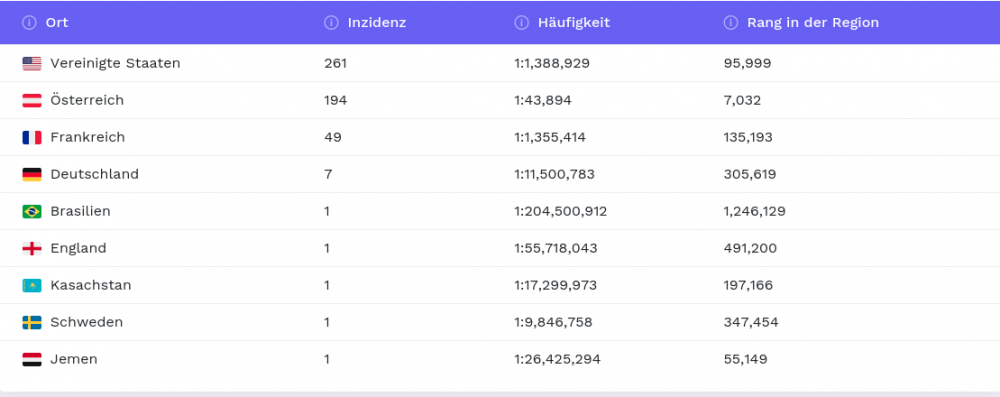The image size is (1000, 397).
Task: Click the German flag icon
Action: pyautogui.click(x=32, y=174)
